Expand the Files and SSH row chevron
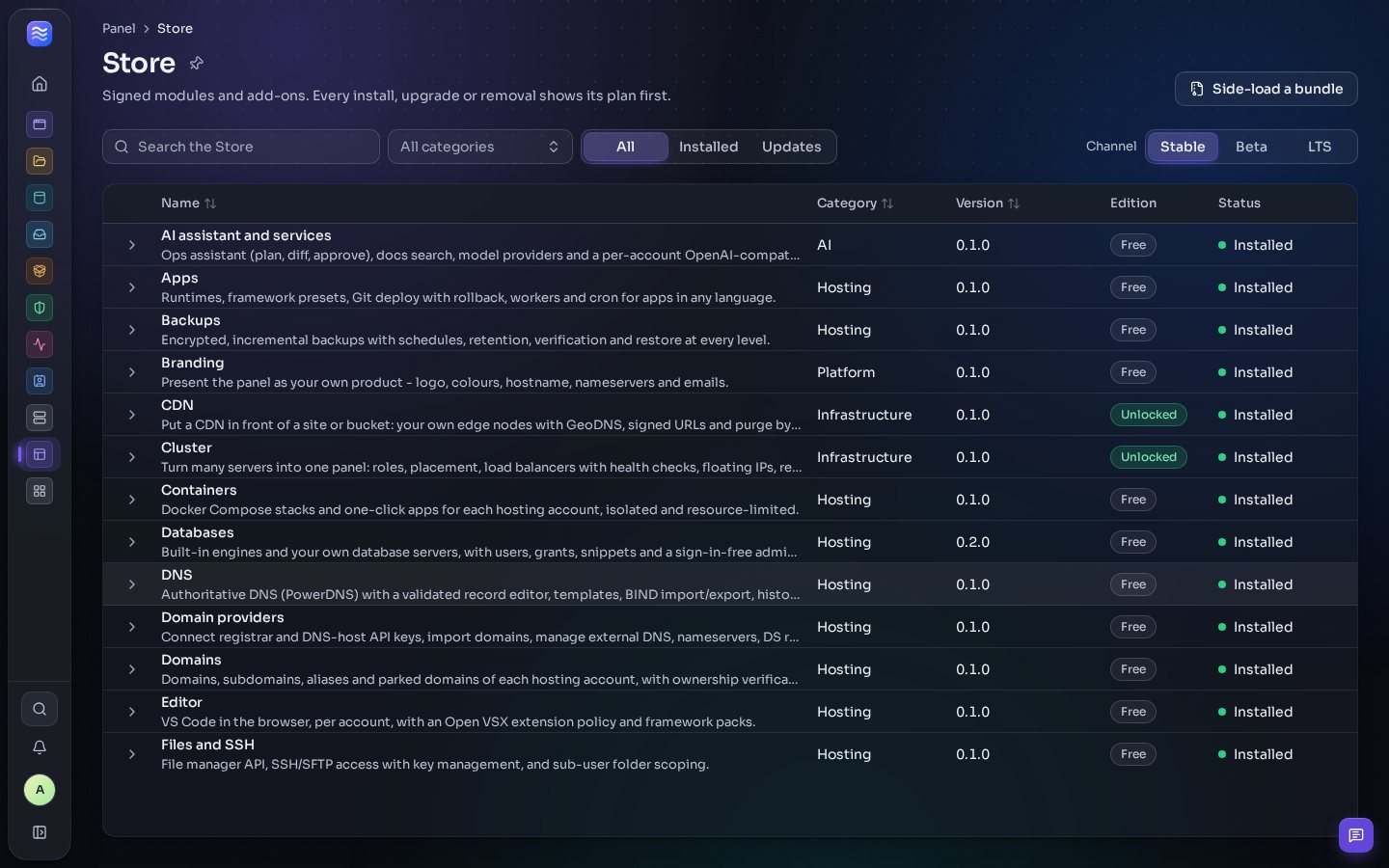Image resolution: width=1389 pixels, height=868 pixels. pos(132,754)
